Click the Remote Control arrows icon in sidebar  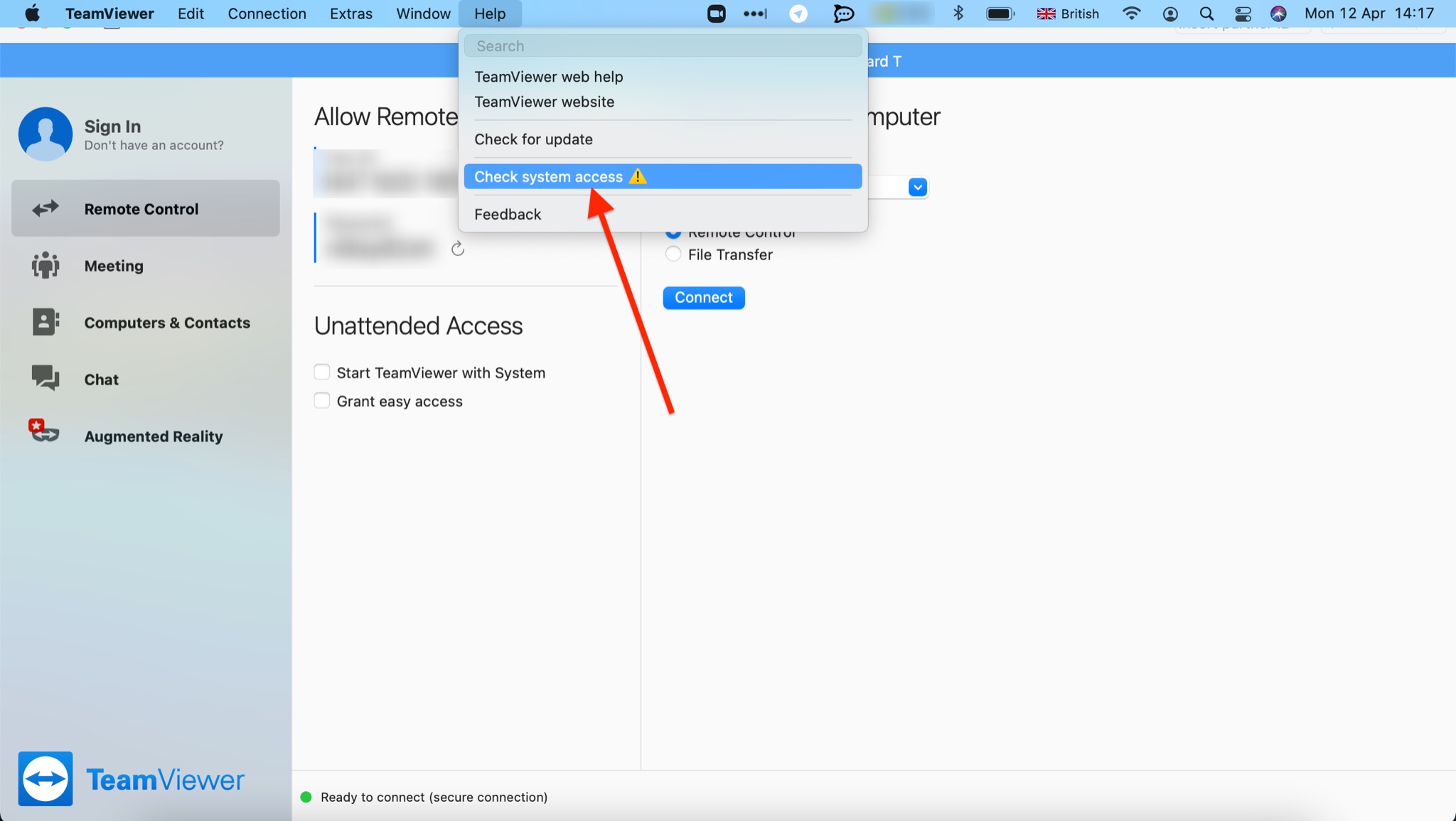(x=45, y=208)
